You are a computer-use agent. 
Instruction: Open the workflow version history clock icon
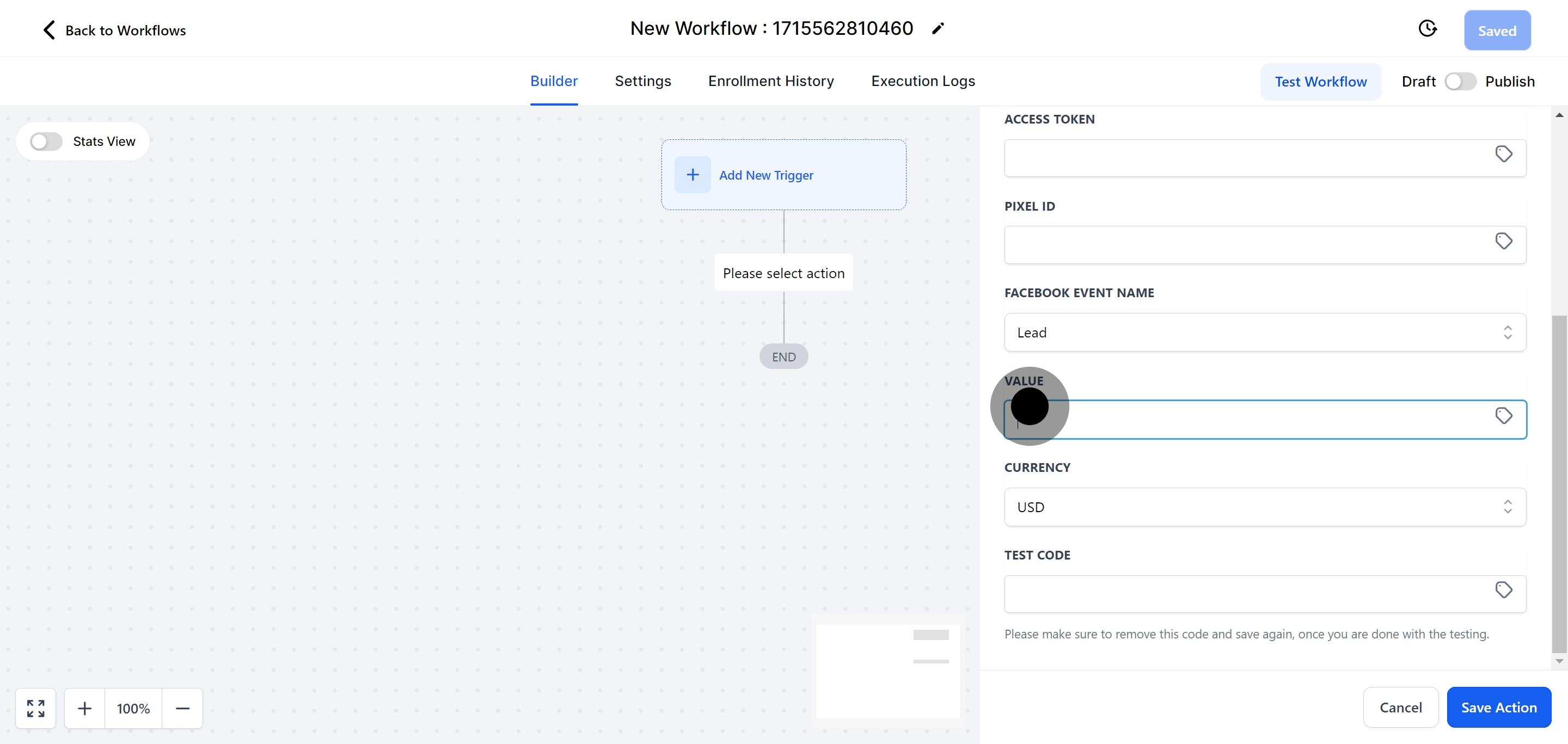point(1428,29)
